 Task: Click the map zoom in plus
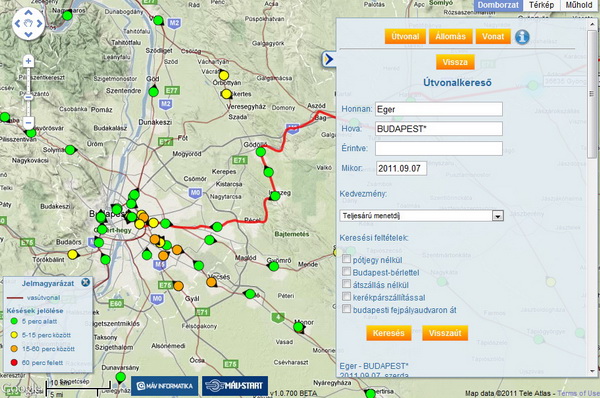[x=28, y=61]
